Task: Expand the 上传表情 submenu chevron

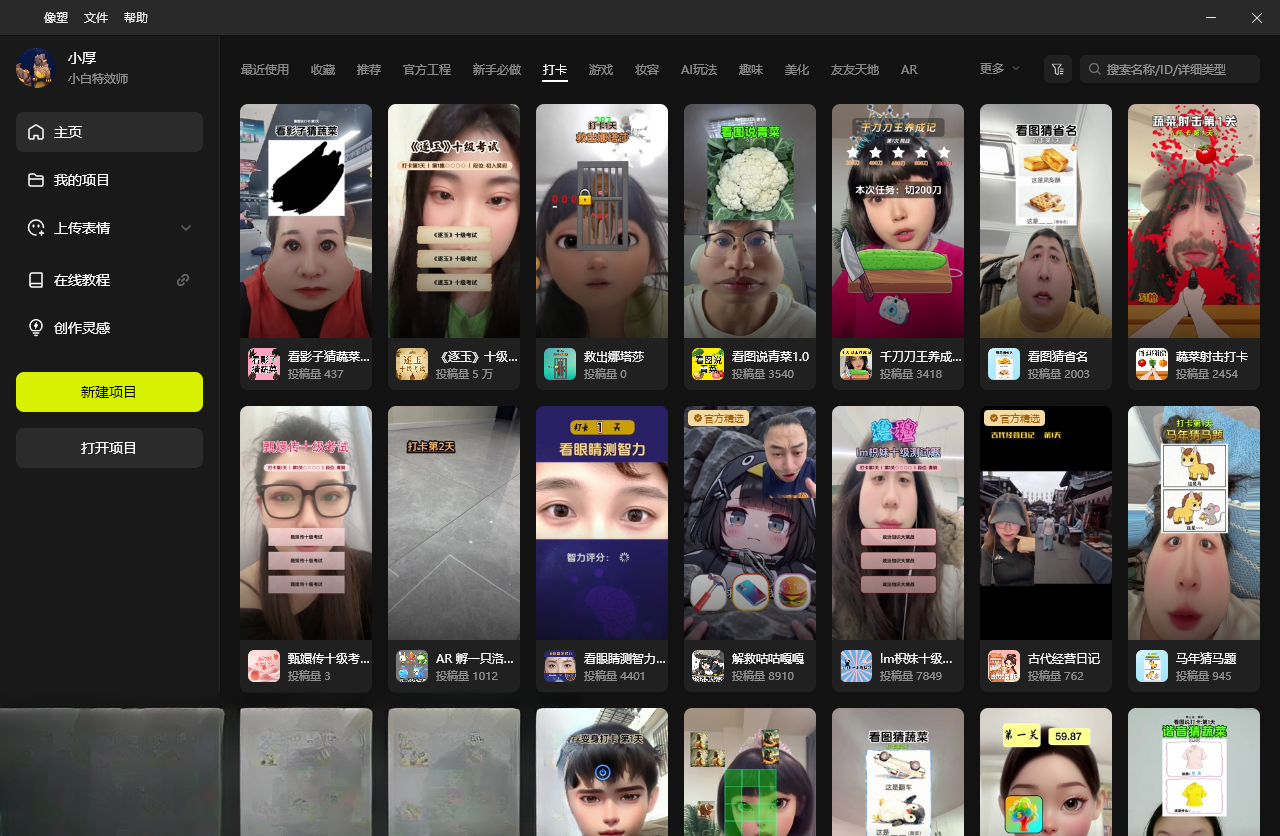Action: [185, 228]
